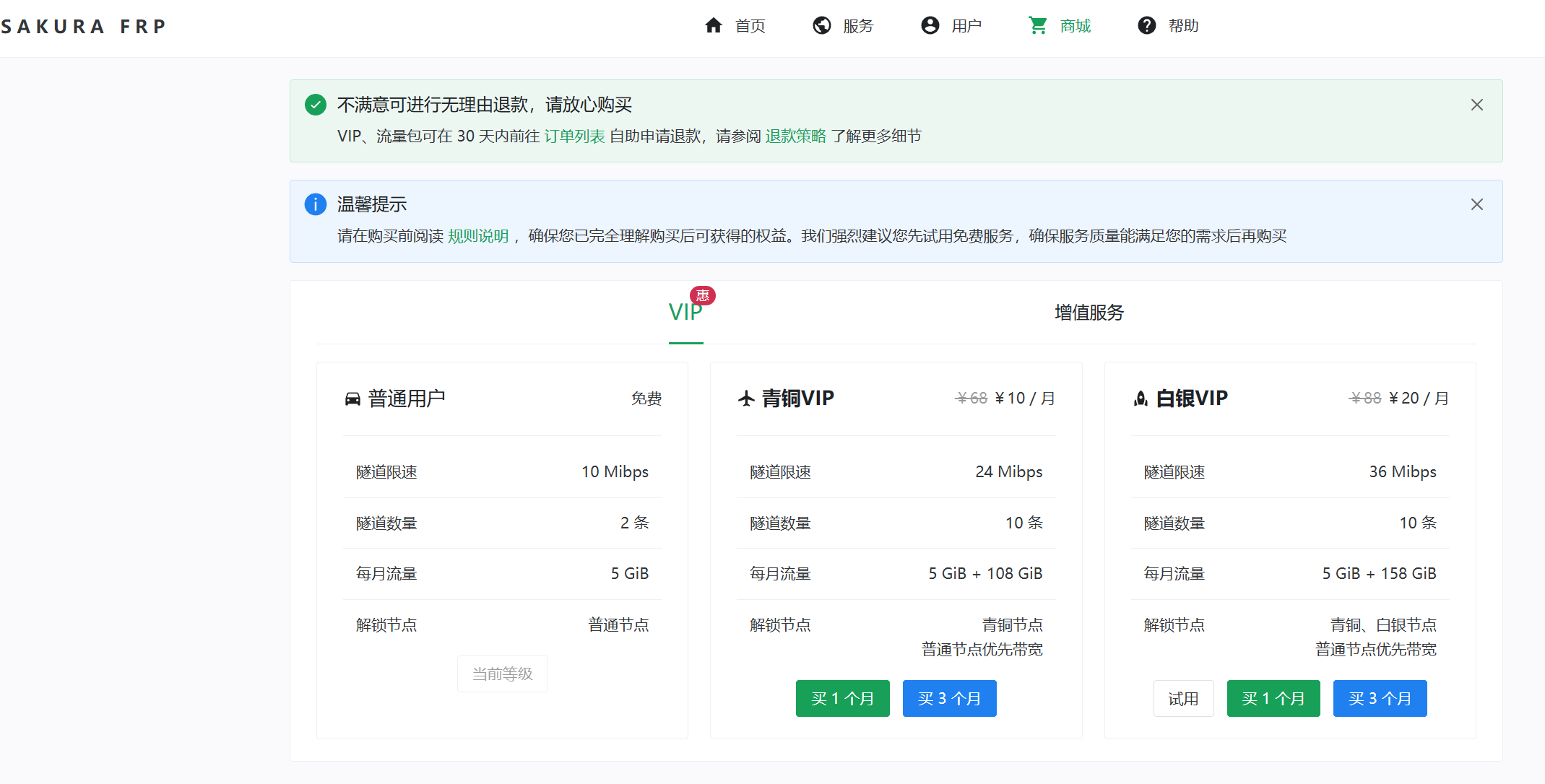
Task: Click the 首页 home icon
Action: pyautogui.click(x=713, y=25)
